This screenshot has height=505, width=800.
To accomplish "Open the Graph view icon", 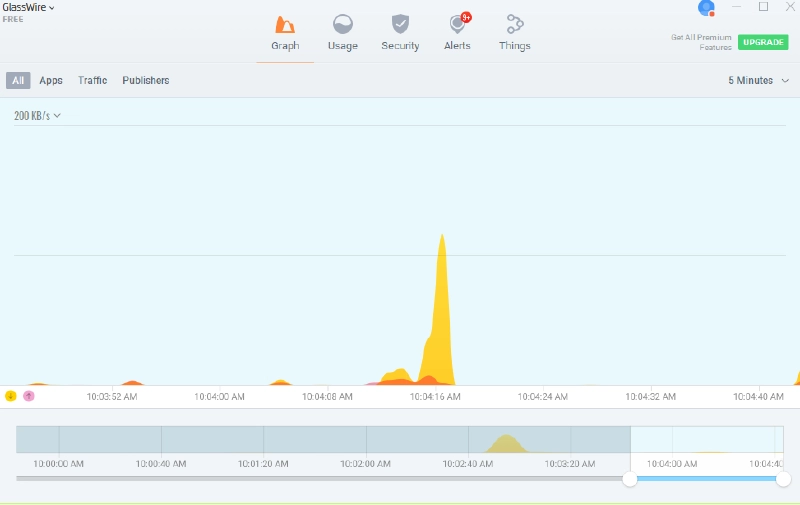I will [x=285, y=25].
